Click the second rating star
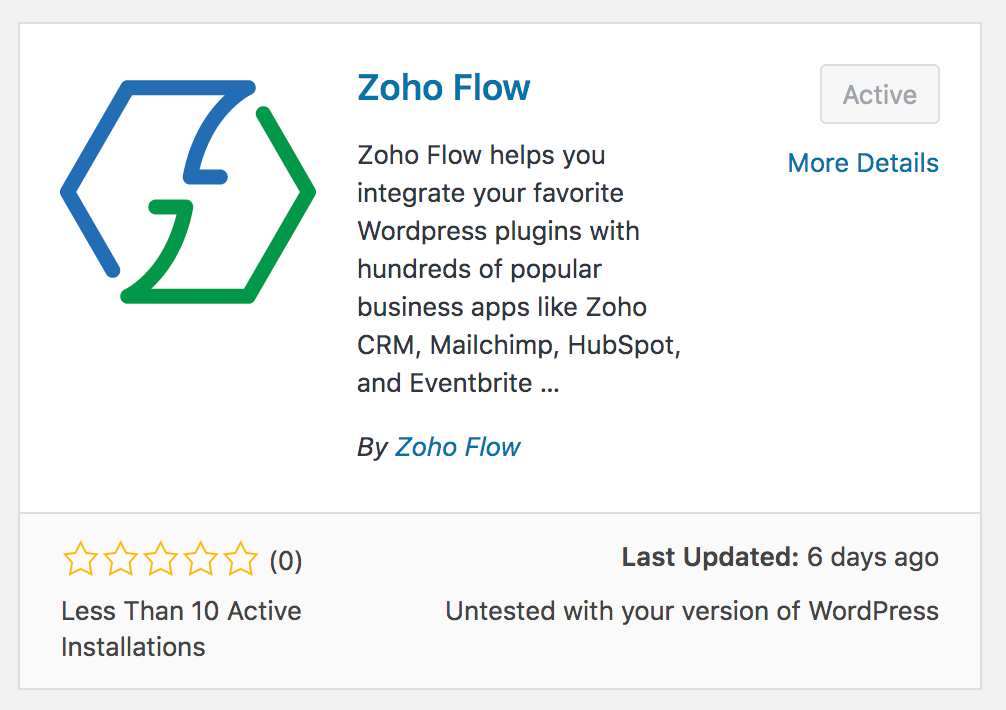 coord(119,560)
